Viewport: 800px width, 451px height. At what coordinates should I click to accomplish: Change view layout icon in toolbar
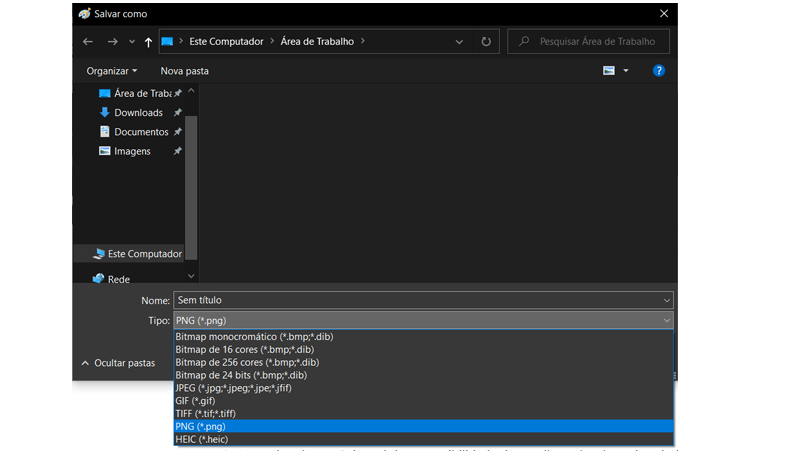[609, 70]
